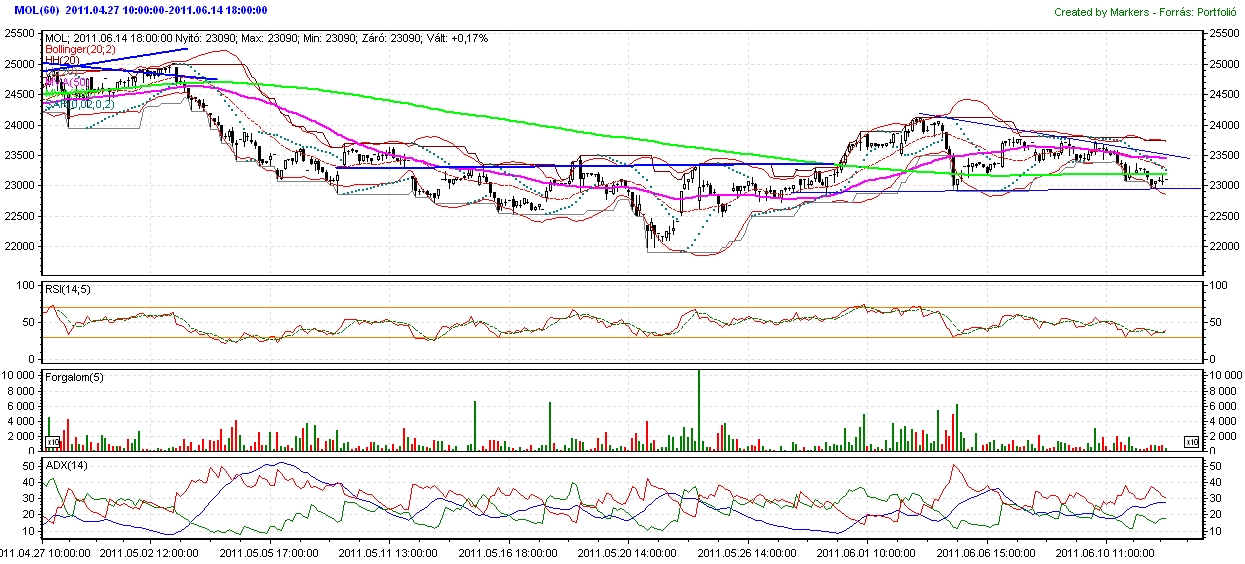Click the left X10 volume scale marker

coord(52,441)
